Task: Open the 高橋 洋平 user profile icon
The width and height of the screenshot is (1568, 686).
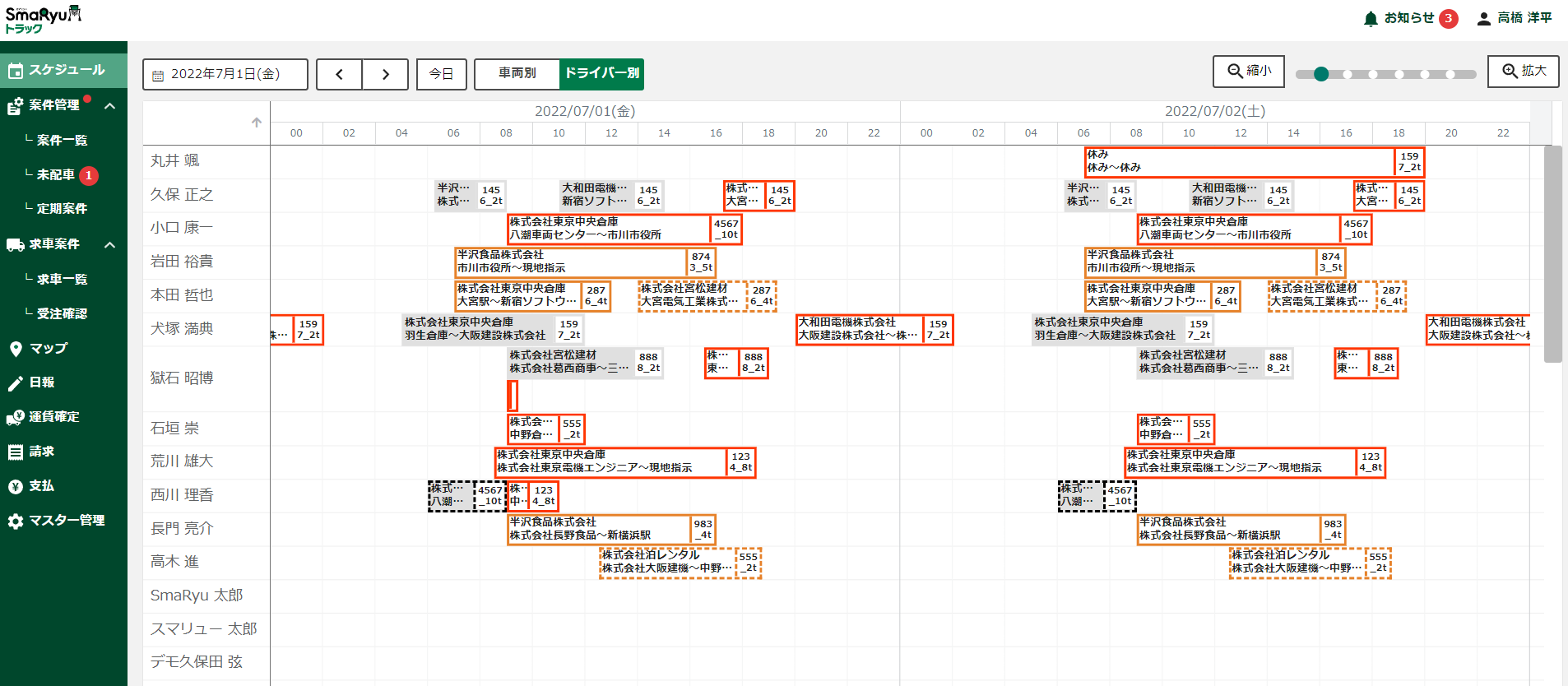Action: pyautogui.click(x=1483, y=18)
